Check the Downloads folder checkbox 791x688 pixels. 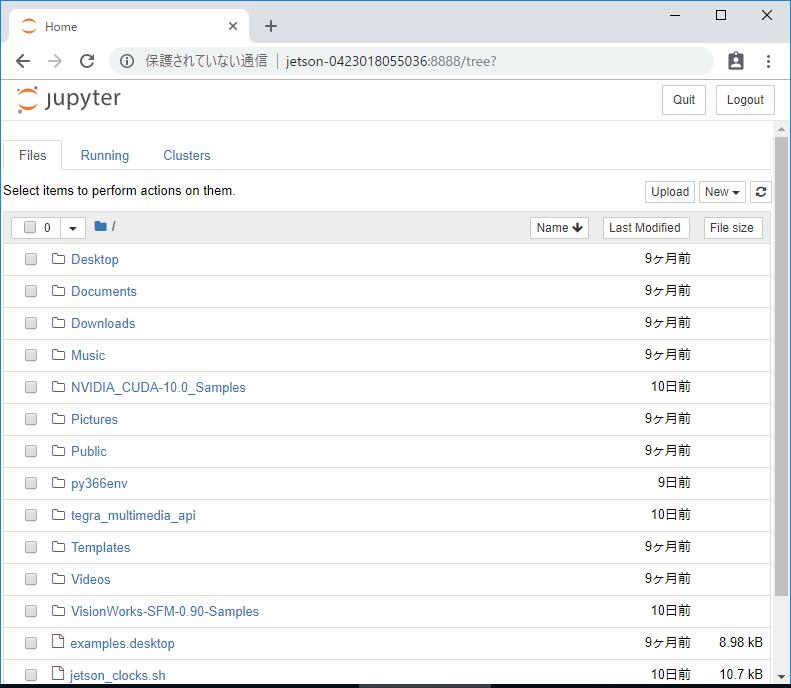(31, 323)
